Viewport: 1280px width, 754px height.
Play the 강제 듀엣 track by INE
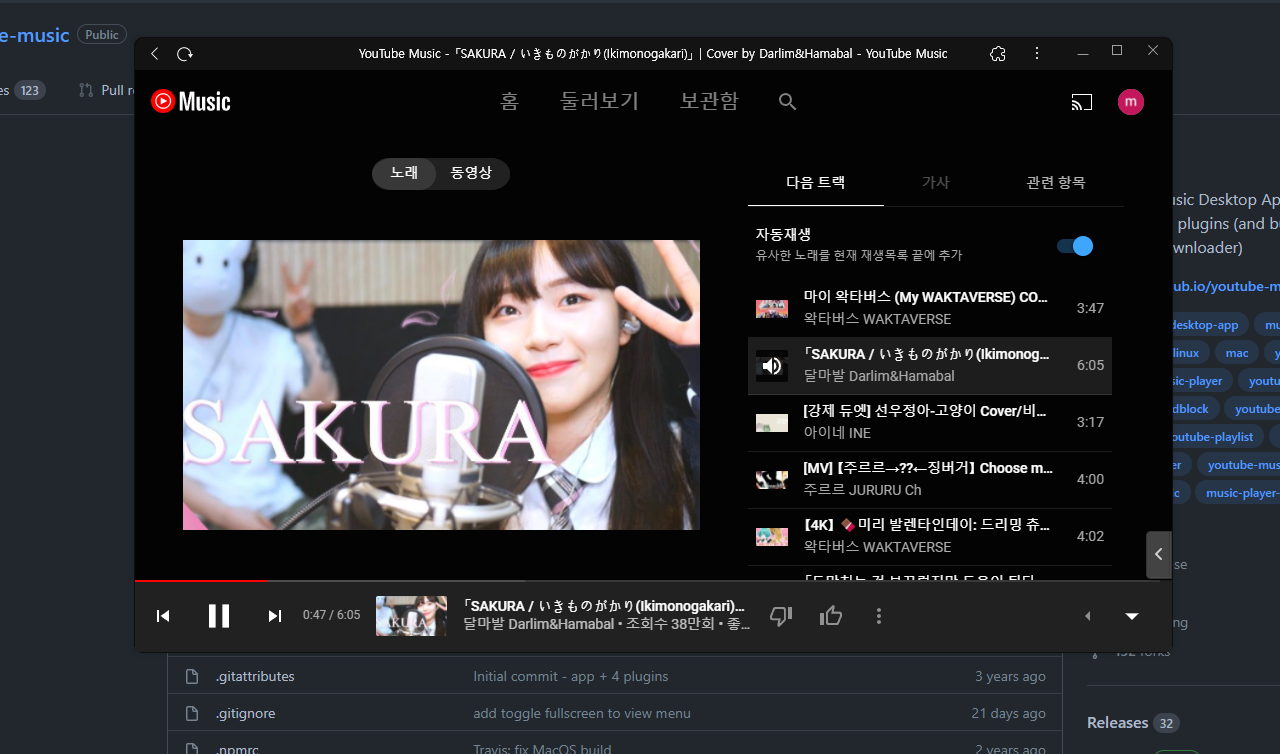click(930, 422)
